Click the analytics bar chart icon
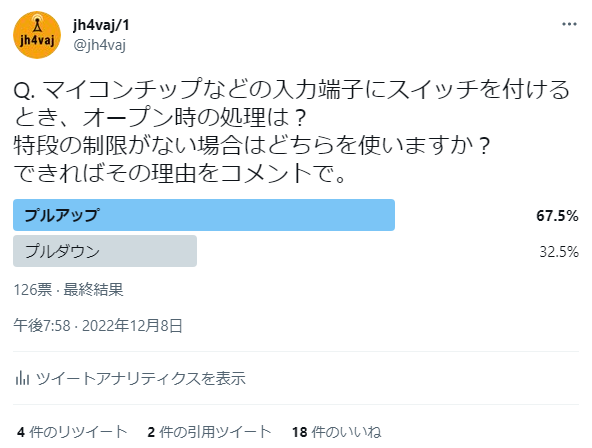Screen dimensions: 592x448 pos(22,378)
